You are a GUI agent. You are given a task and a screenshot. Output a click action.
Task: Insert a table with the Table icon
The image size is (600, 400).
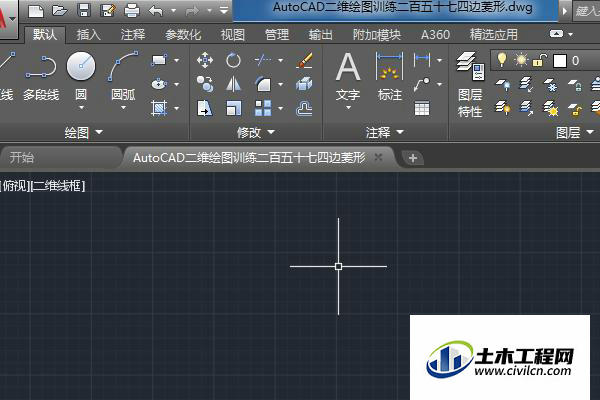[x=422, y=108]
